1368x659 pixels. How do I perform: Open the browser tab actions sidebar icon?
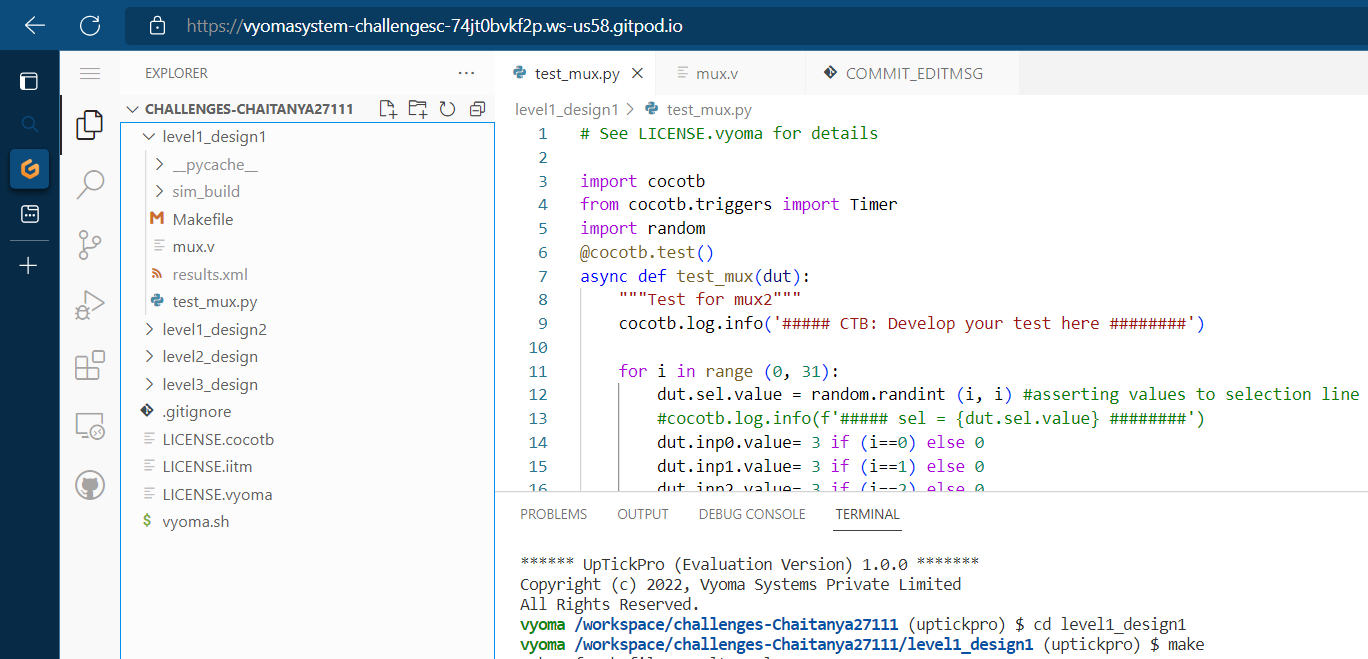[x=29, y=82]
